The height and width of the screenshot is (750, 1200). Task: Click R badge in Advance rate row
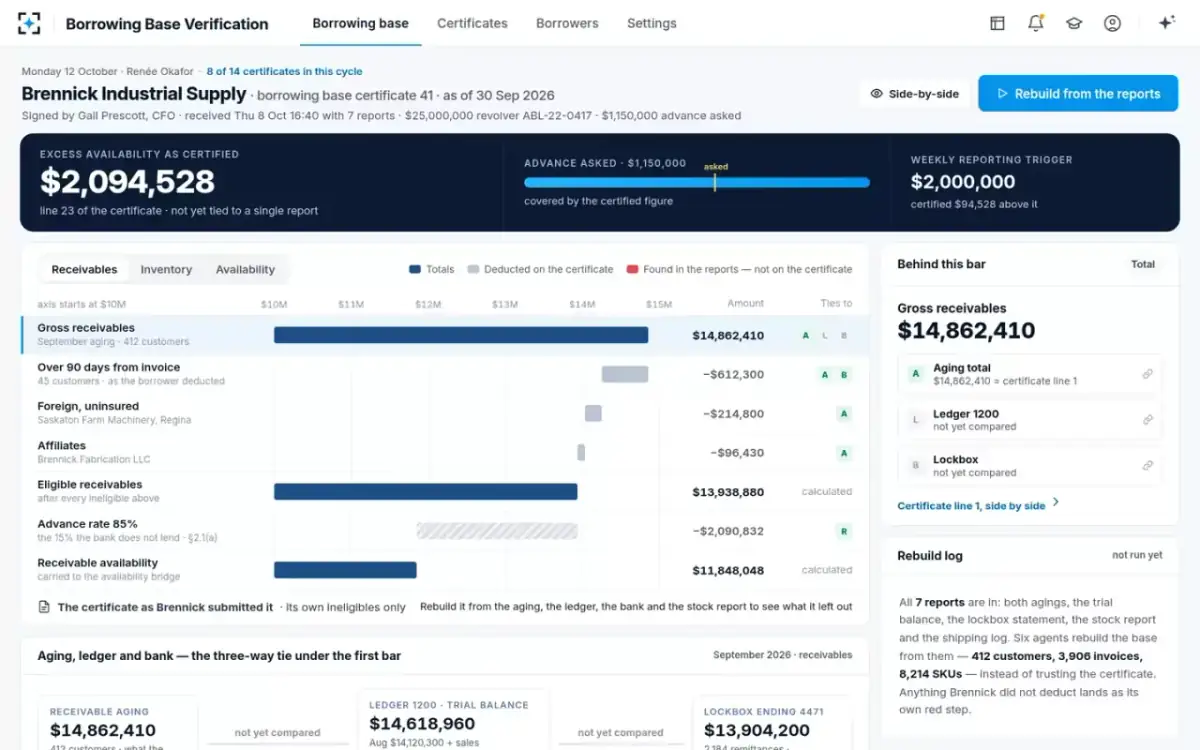click(x=844, y=532)
